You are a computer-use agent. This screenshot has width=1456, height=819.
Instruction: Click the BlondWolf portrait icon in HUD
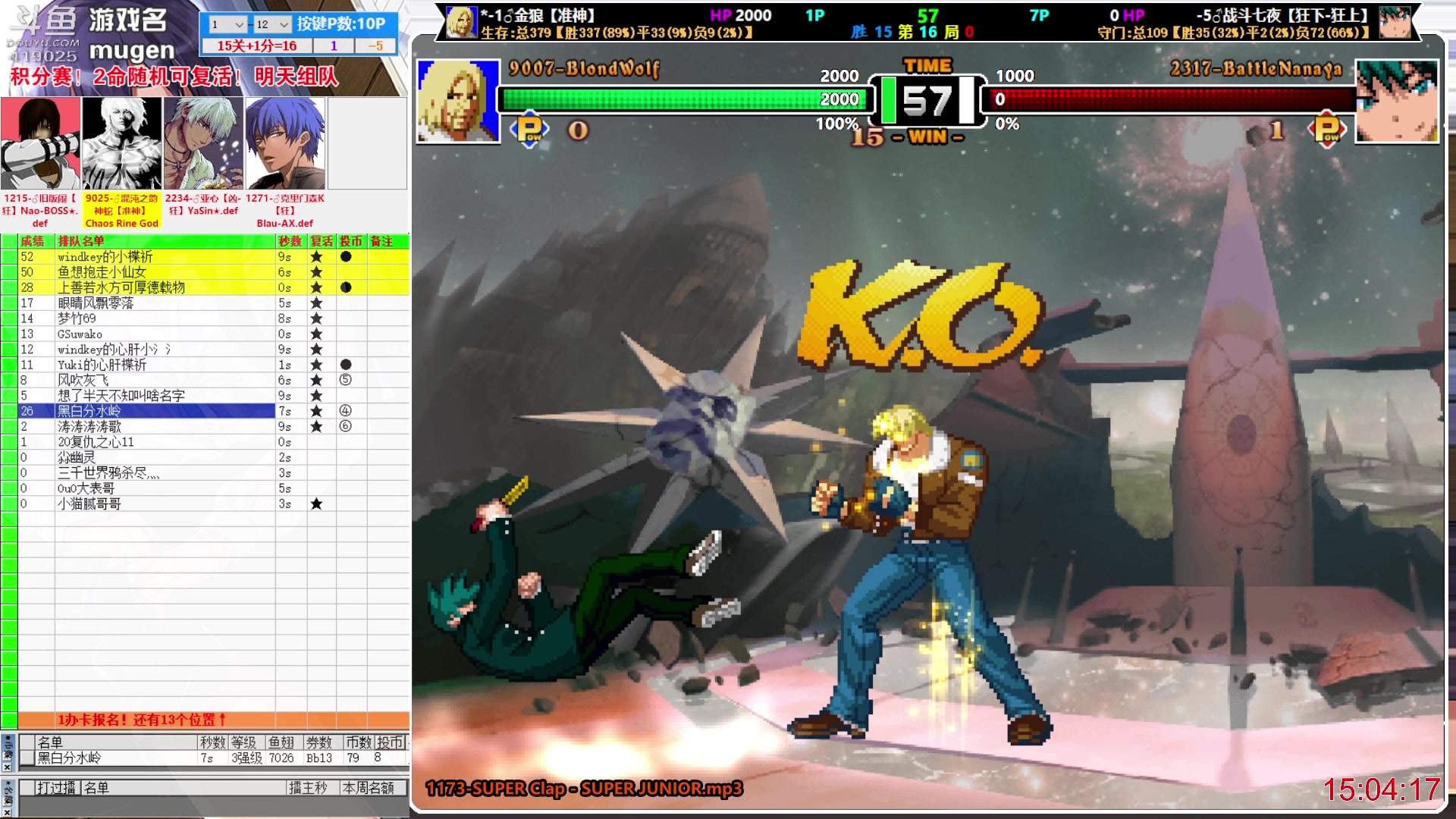(x=458, y=101)
